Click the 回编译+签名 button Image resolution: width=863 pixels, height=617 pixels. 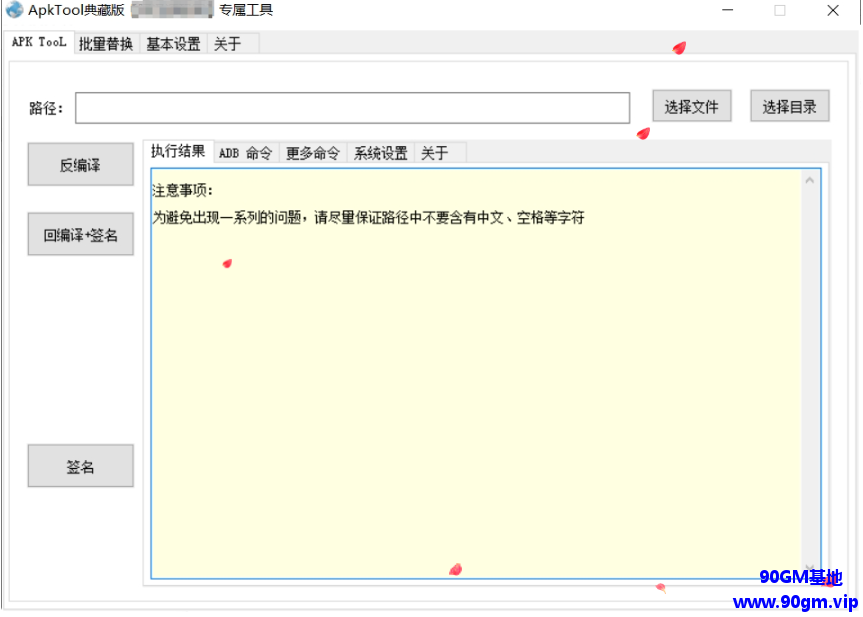[x=80, y=234]
